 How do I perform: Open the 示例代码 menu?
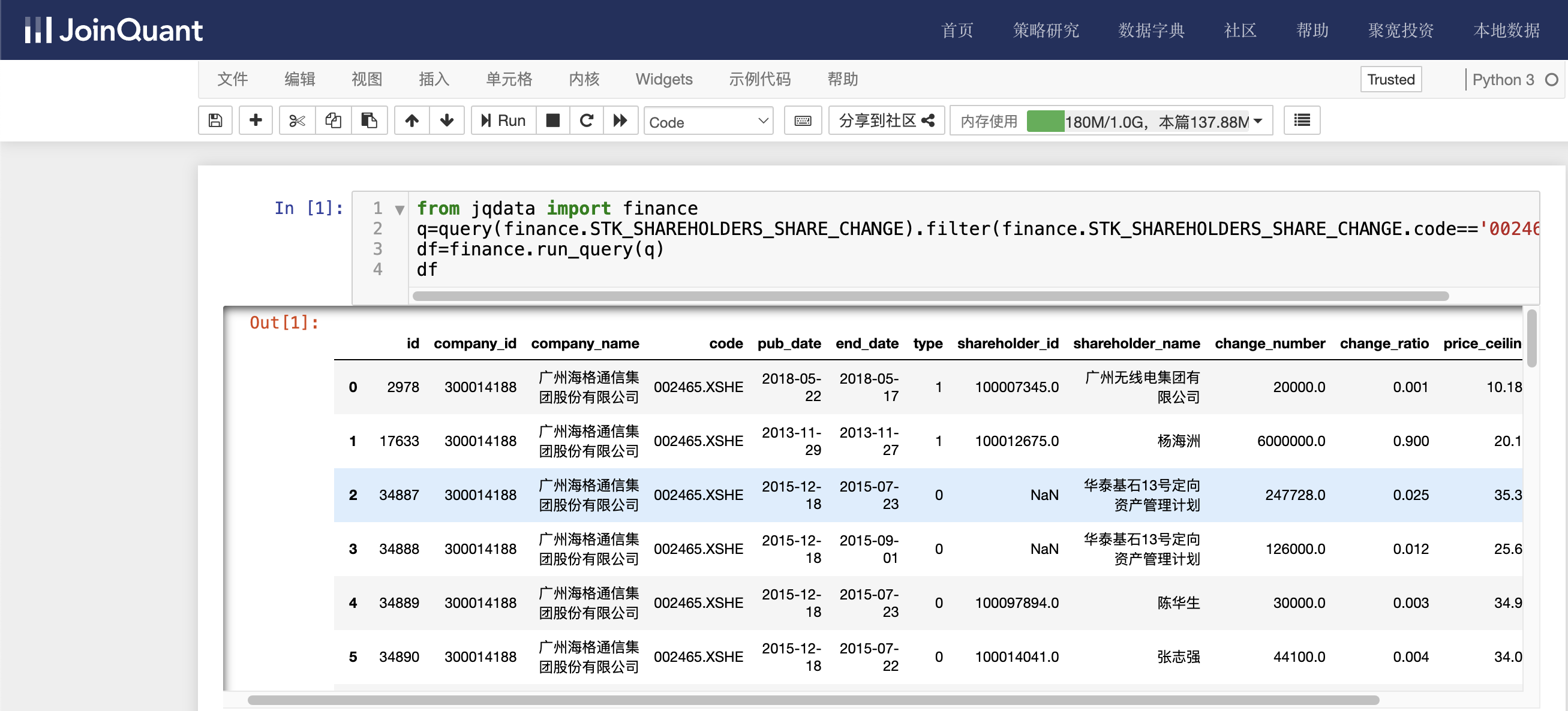pyautogui.click(x=759, y=79)
